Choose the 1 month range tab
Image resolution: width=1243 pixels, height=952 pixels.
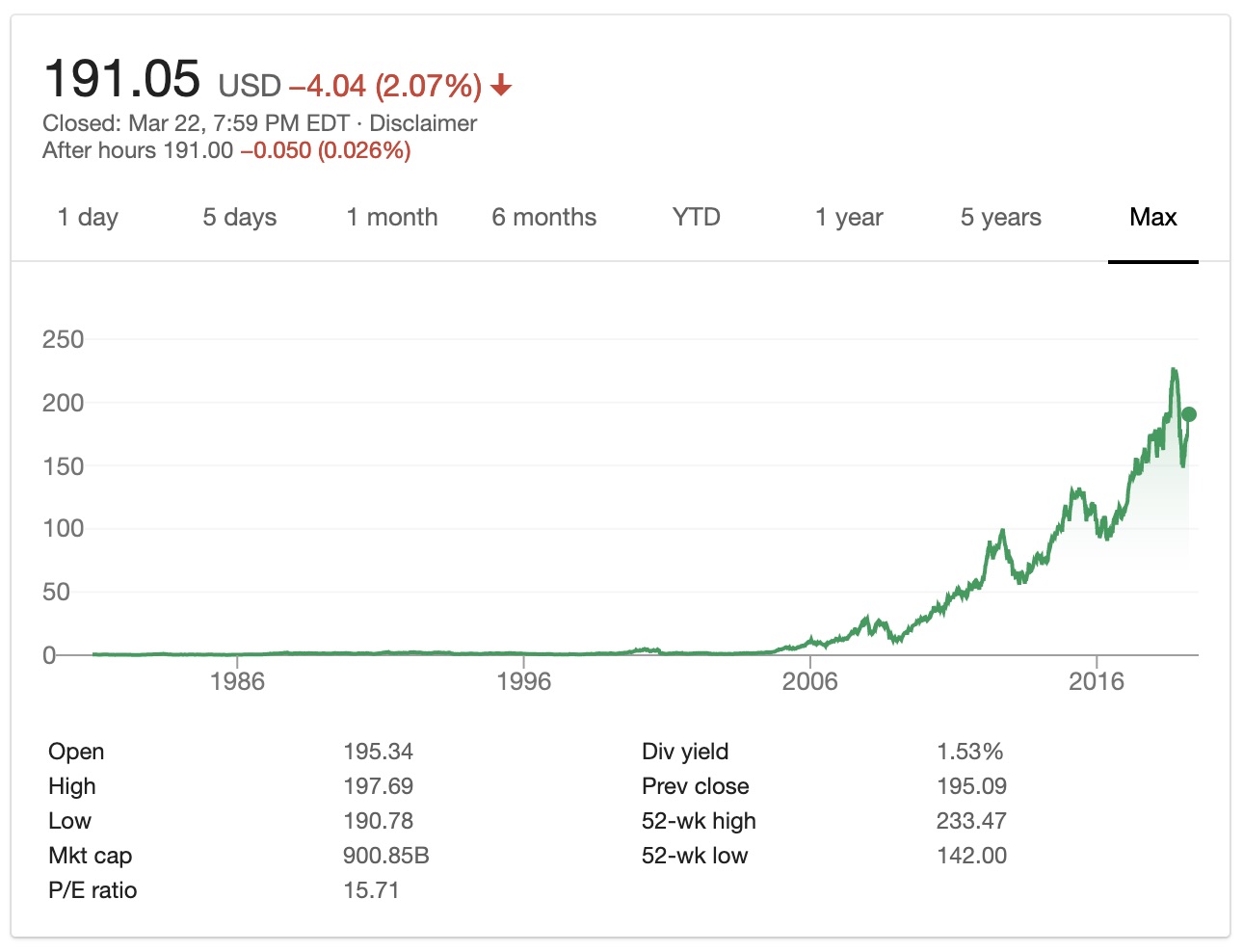pos(392,218)
